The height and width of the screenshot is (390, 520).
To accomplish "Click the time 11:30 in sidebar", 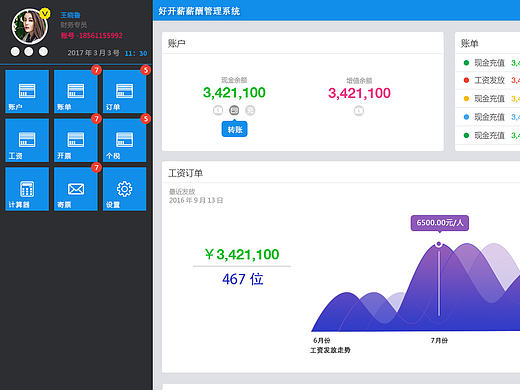I will [136, 53].
